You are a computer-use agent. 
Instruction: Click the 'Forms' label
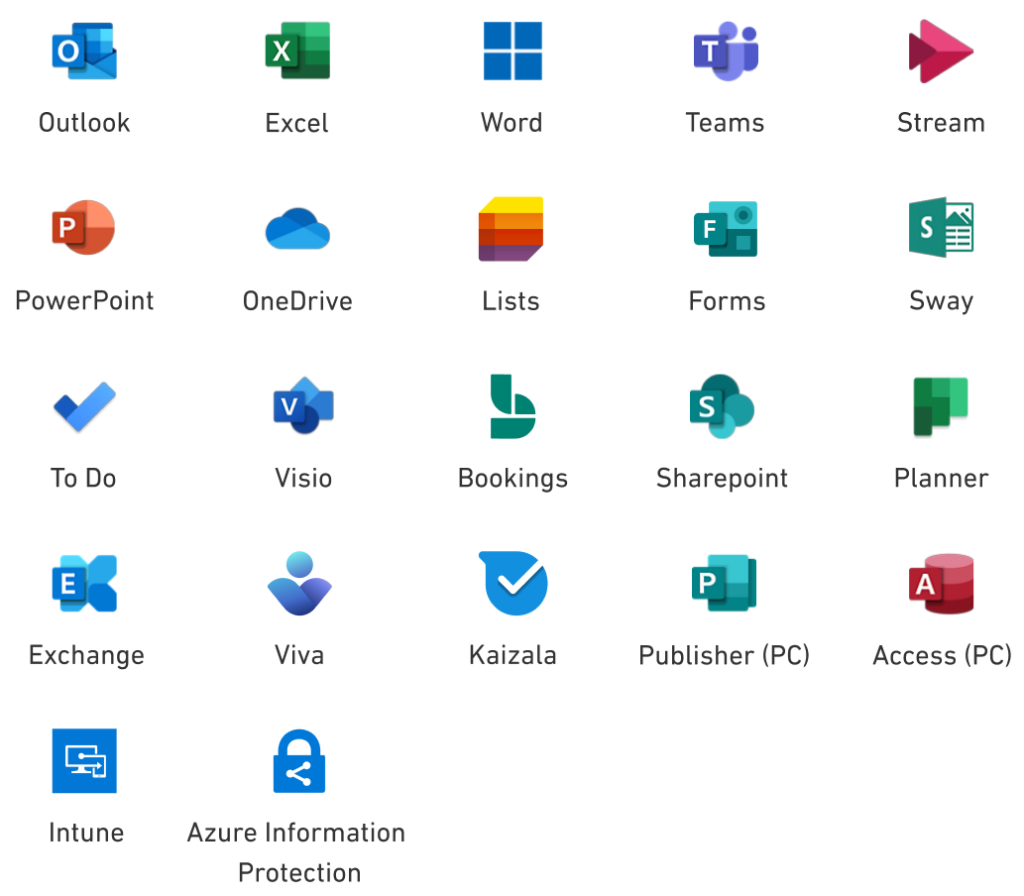pos(727,301)
